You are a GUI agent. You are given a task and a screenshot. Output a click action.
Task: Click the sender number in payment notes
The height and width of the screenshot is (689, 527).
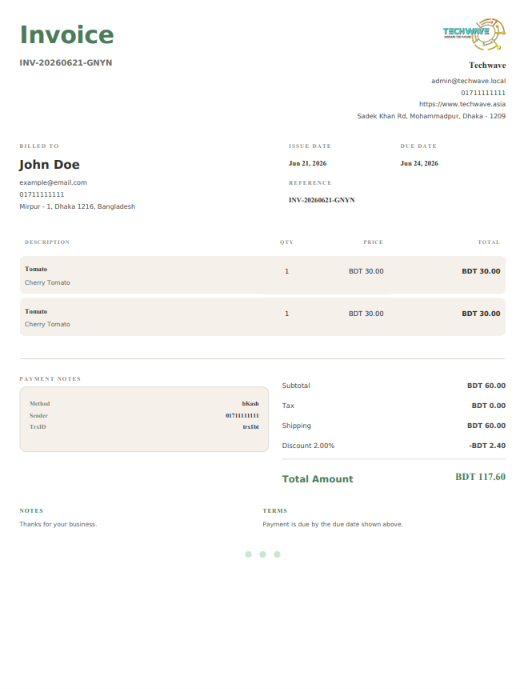point(242,415)
